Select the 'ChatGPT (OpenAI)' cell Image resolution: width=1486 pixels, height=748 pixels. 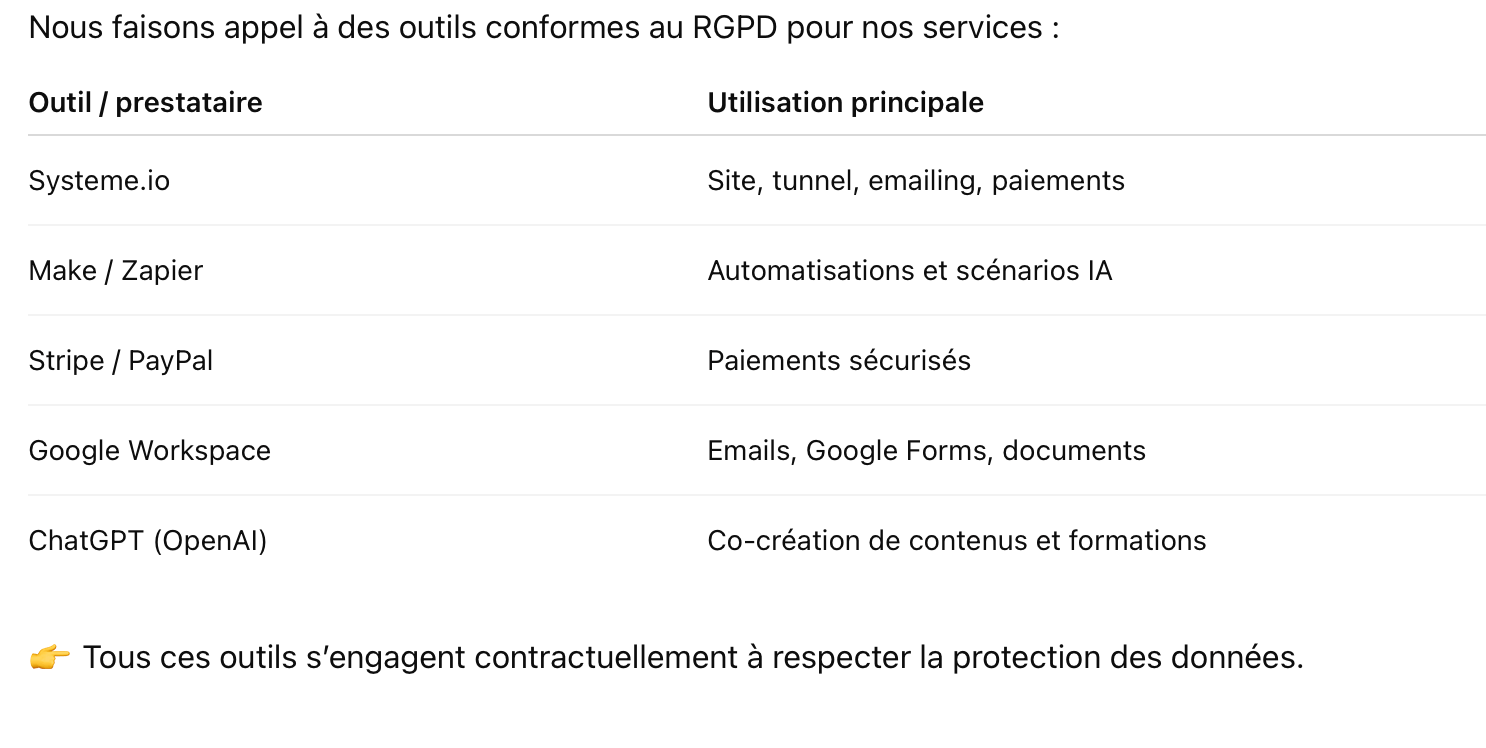(x=148, y=541)
